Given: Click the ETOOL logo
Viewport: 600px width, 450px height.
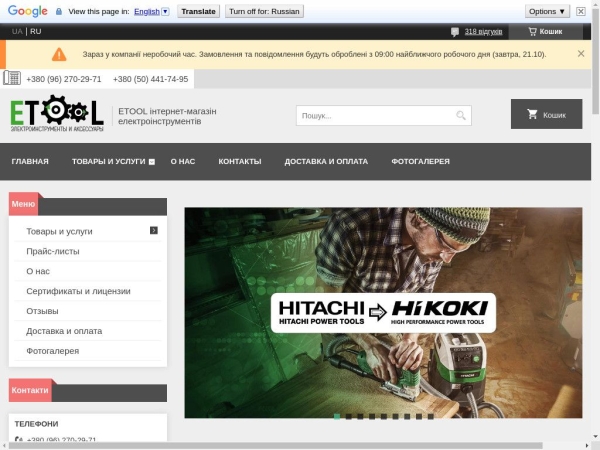Looking at the screenshot, I should 57,114.
